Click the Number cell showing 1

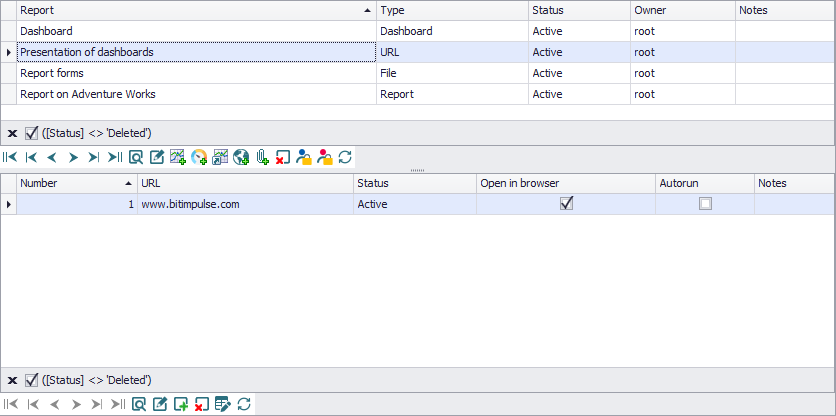[77, 204]
